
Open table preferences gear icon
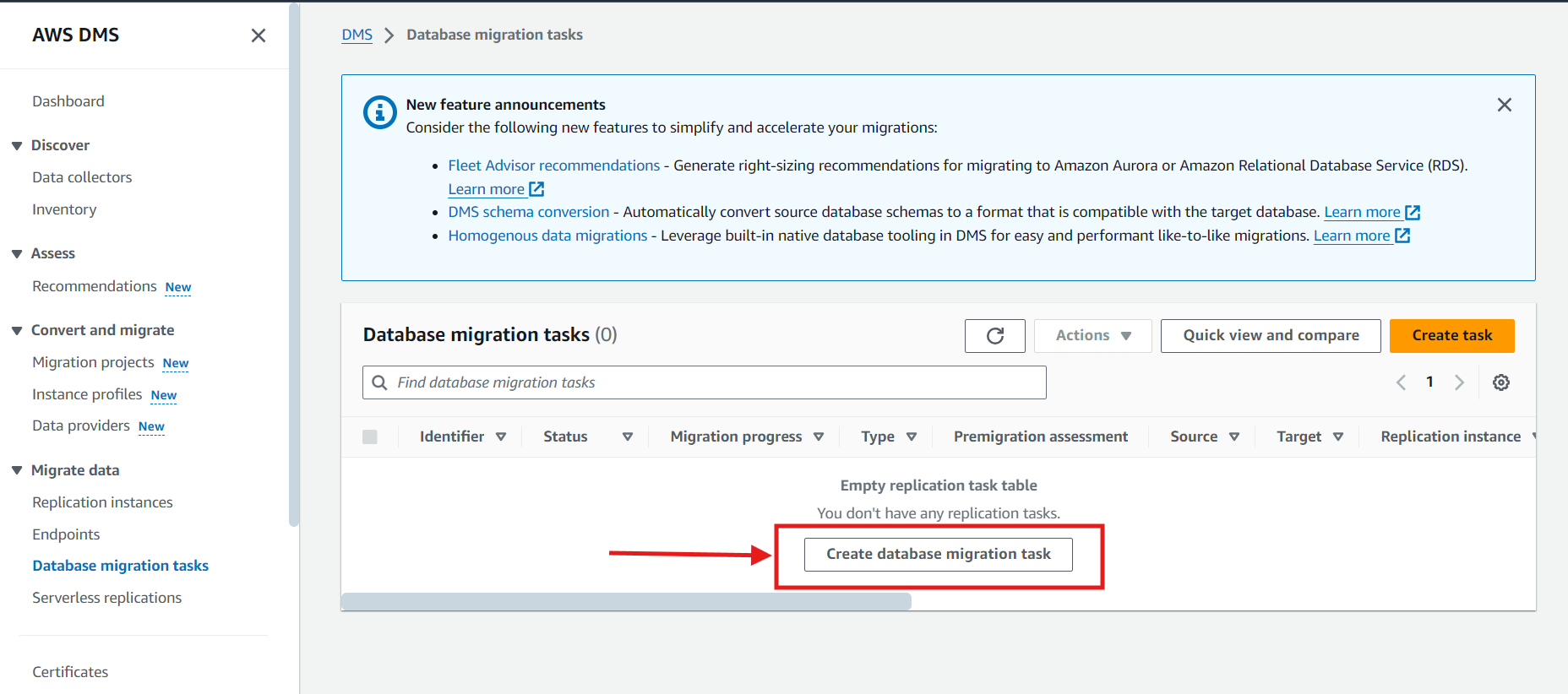coord(1501,382)
